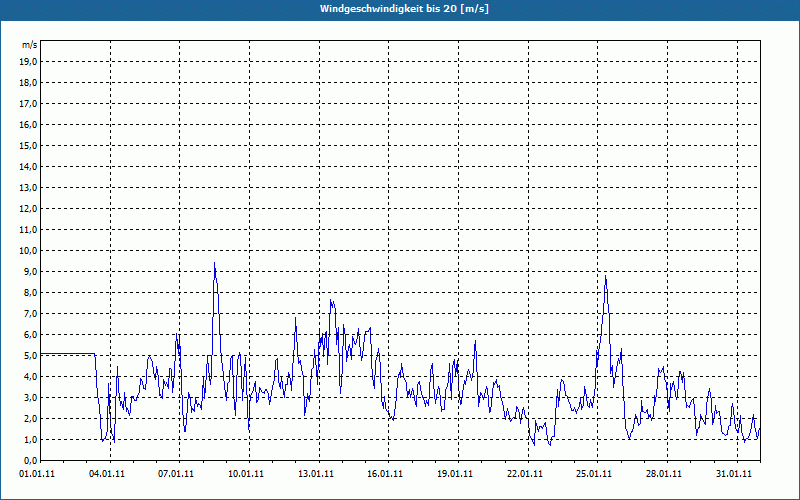800x500 pixels.
Task: Select the 0,0 y-axis value
Action: pos(30,460)
